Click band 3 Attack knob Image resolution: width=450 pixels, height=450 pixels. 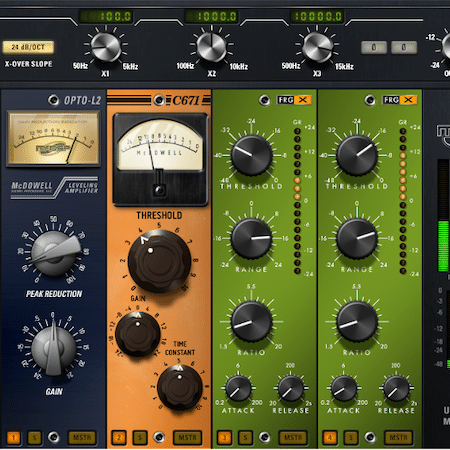pos(238,388)
